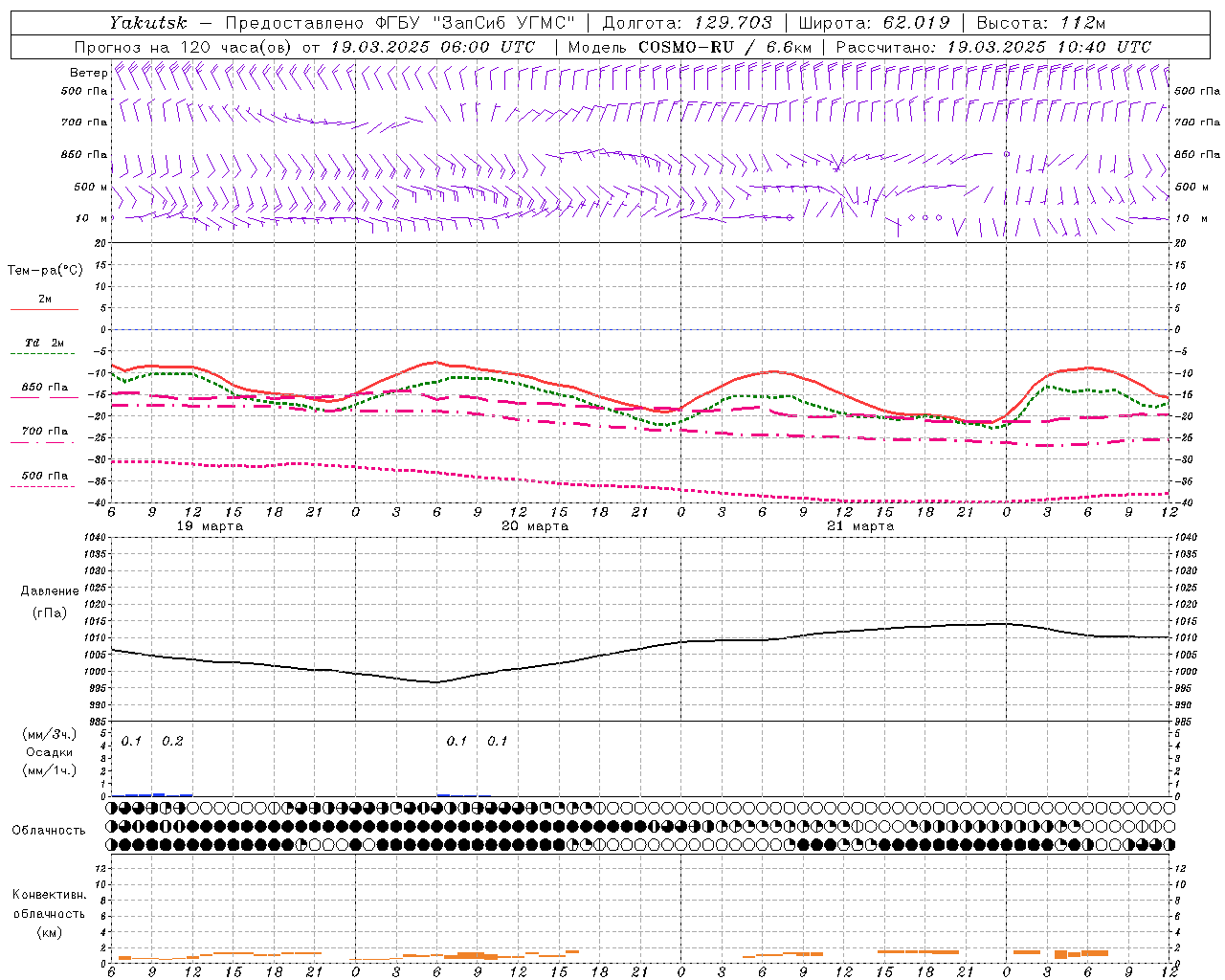Select the "19 марта" date label
1225x980 pixels.
(211, 526)
